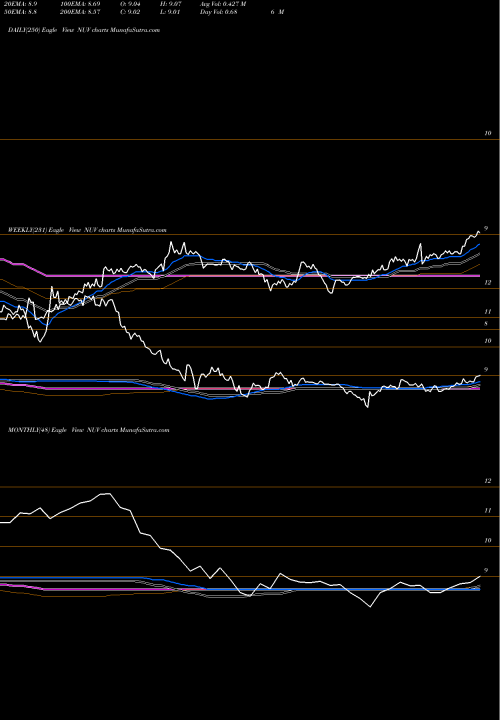Click the 50EMA: 8.8 value
500x720 pixels.
coord(20,12)
